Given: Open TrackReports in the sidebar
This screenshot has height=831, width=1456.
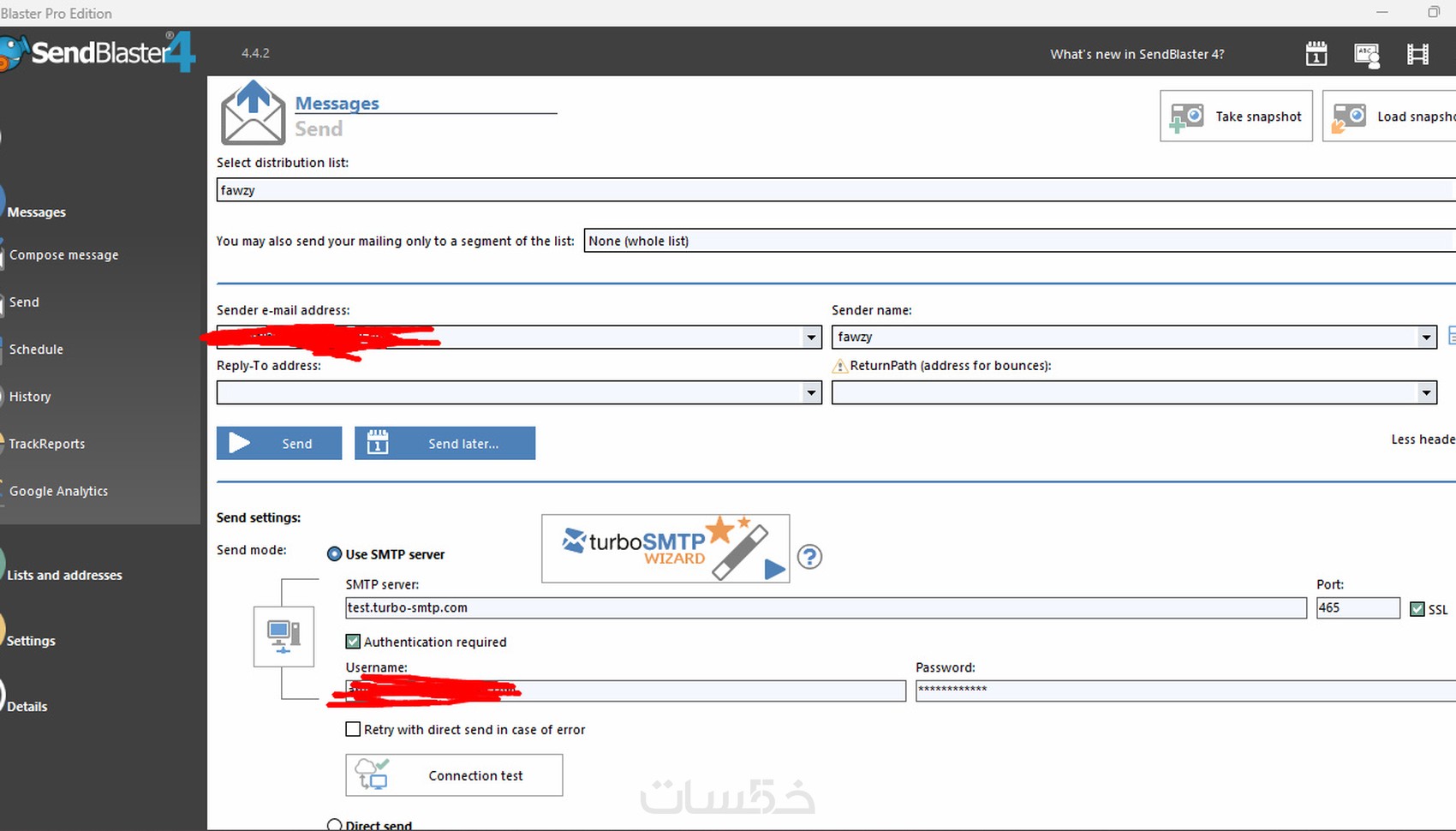Looking at the screenshot, I should [x=47, y=443].
